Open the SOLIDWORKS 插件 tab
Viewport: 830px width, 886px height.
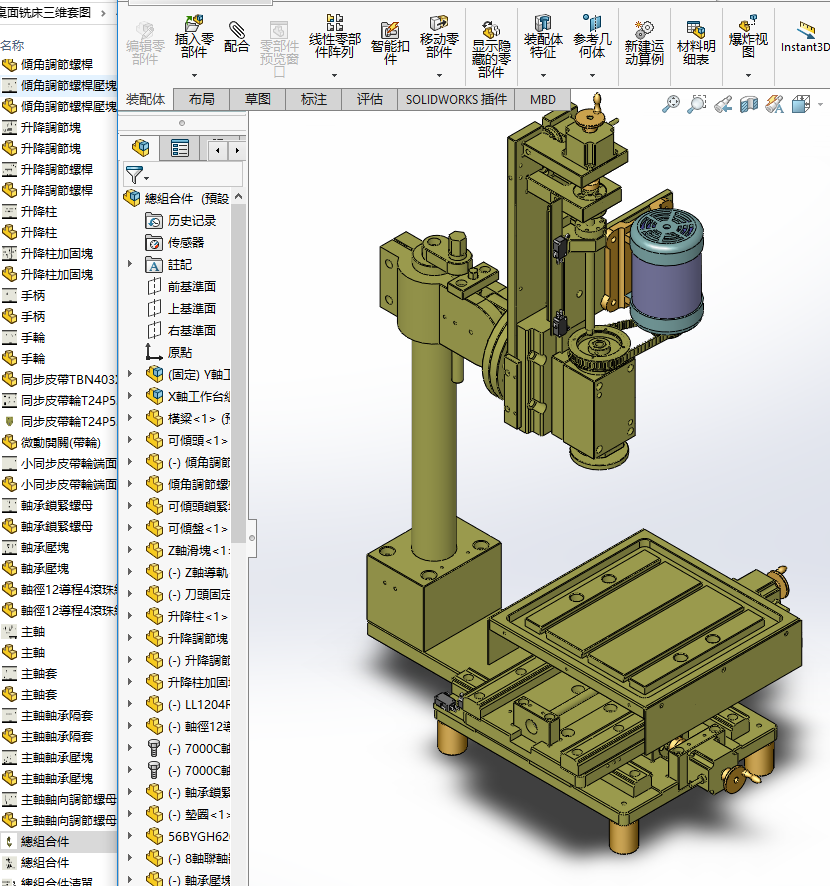coord(456,99)
